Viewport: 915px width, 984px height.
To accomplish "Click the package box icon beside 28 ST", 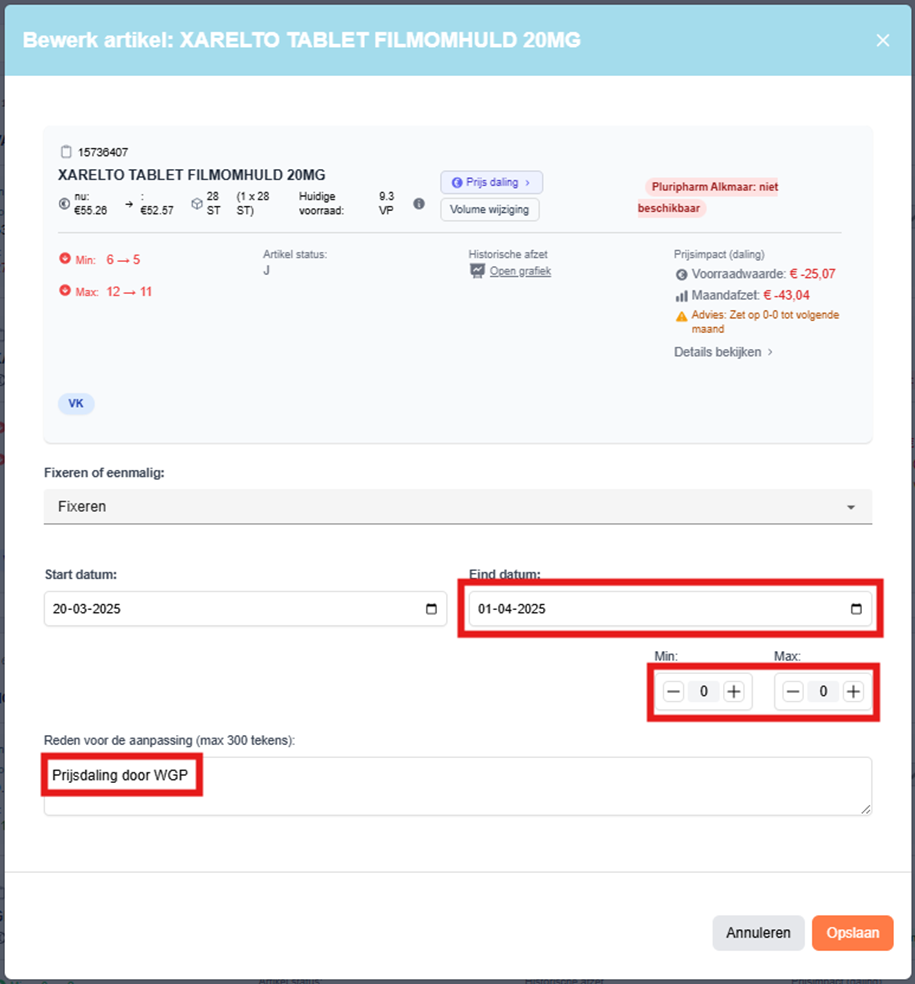I will [196, 203].
